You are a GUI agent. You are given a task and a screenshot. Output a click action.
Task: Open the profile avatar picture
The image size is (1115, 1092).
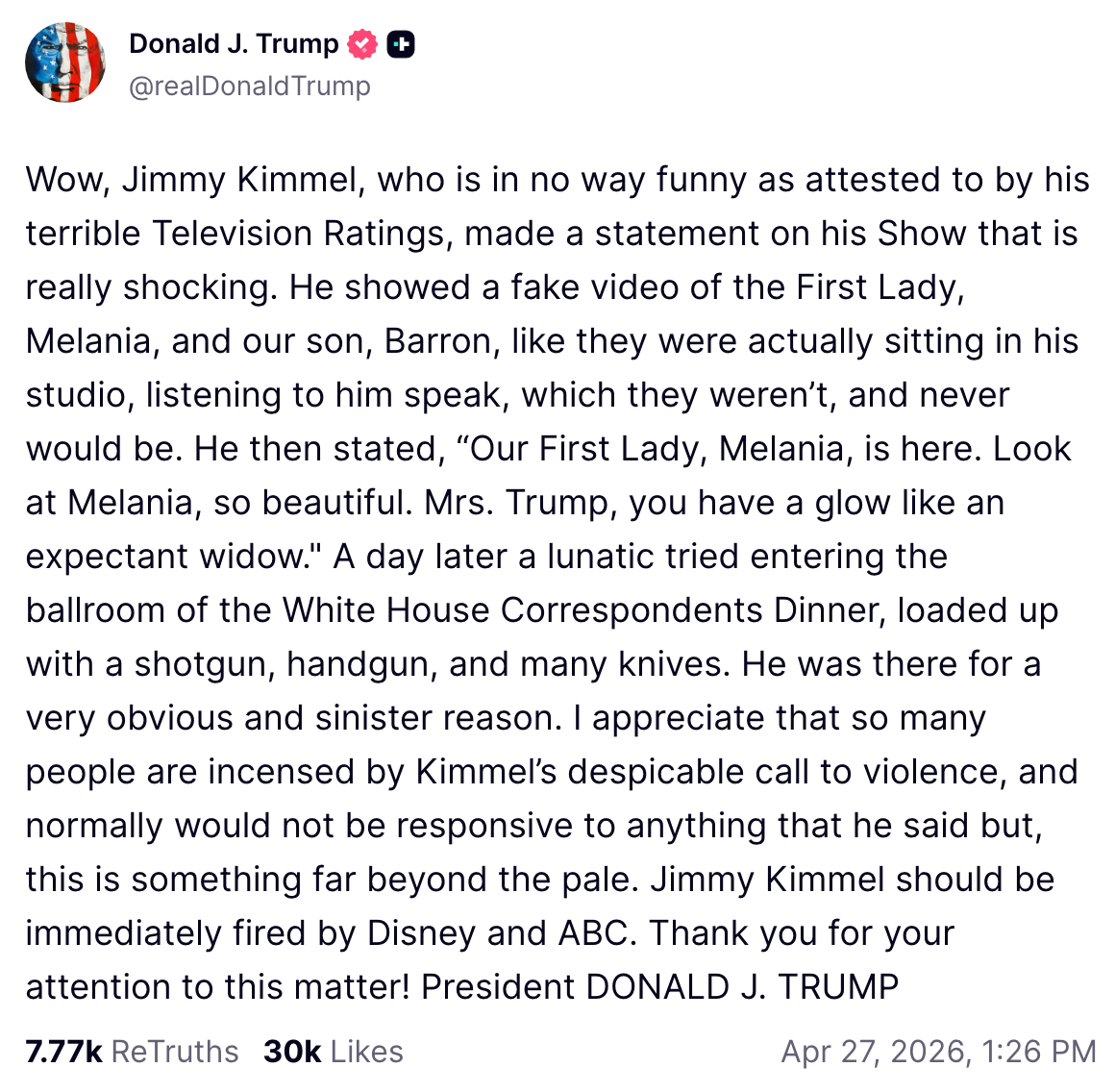pos(65,62)
